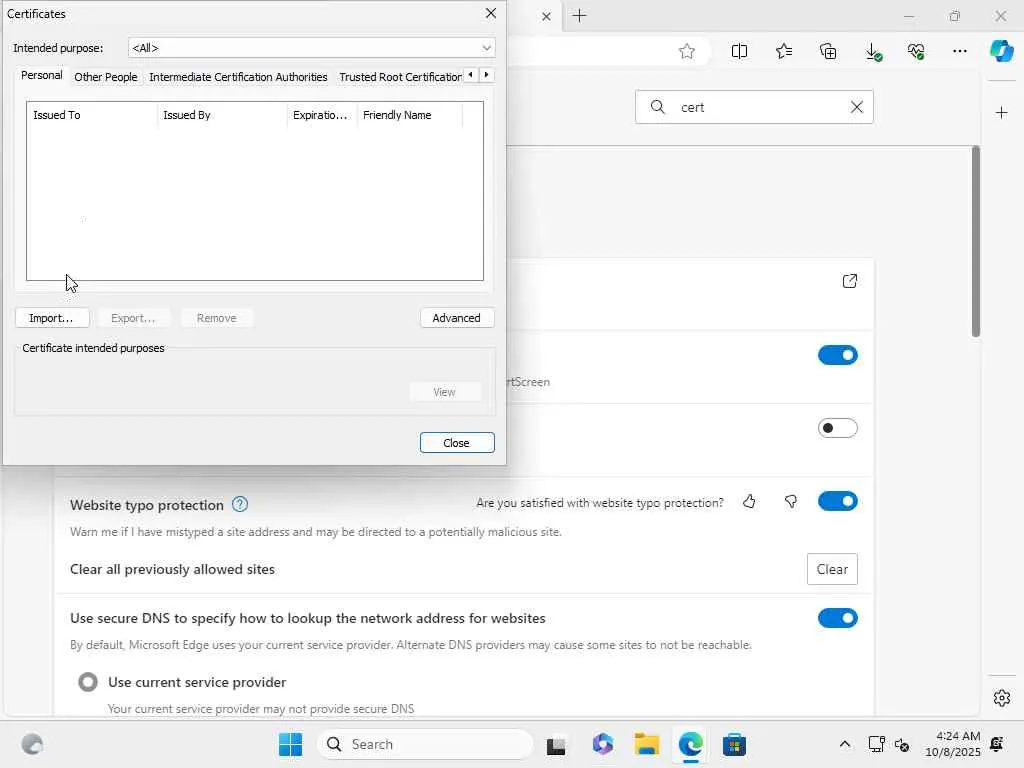
Task: Open split screen view in Edge
Action: point(739,52)
